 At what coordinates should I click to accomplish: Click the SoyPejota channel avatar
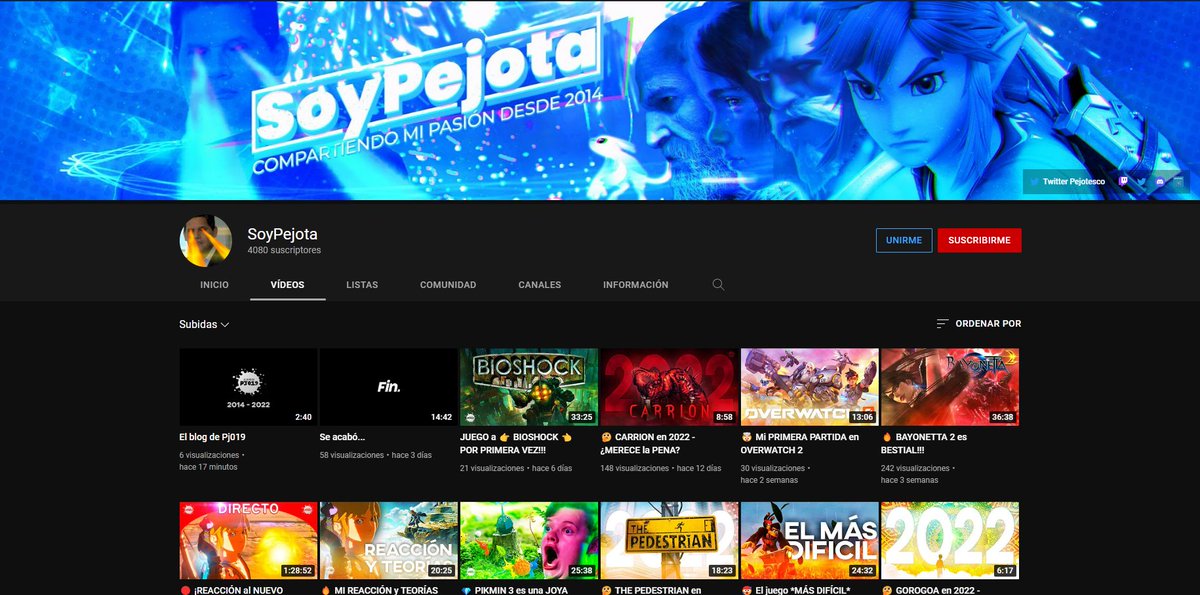tap(205, 241)
